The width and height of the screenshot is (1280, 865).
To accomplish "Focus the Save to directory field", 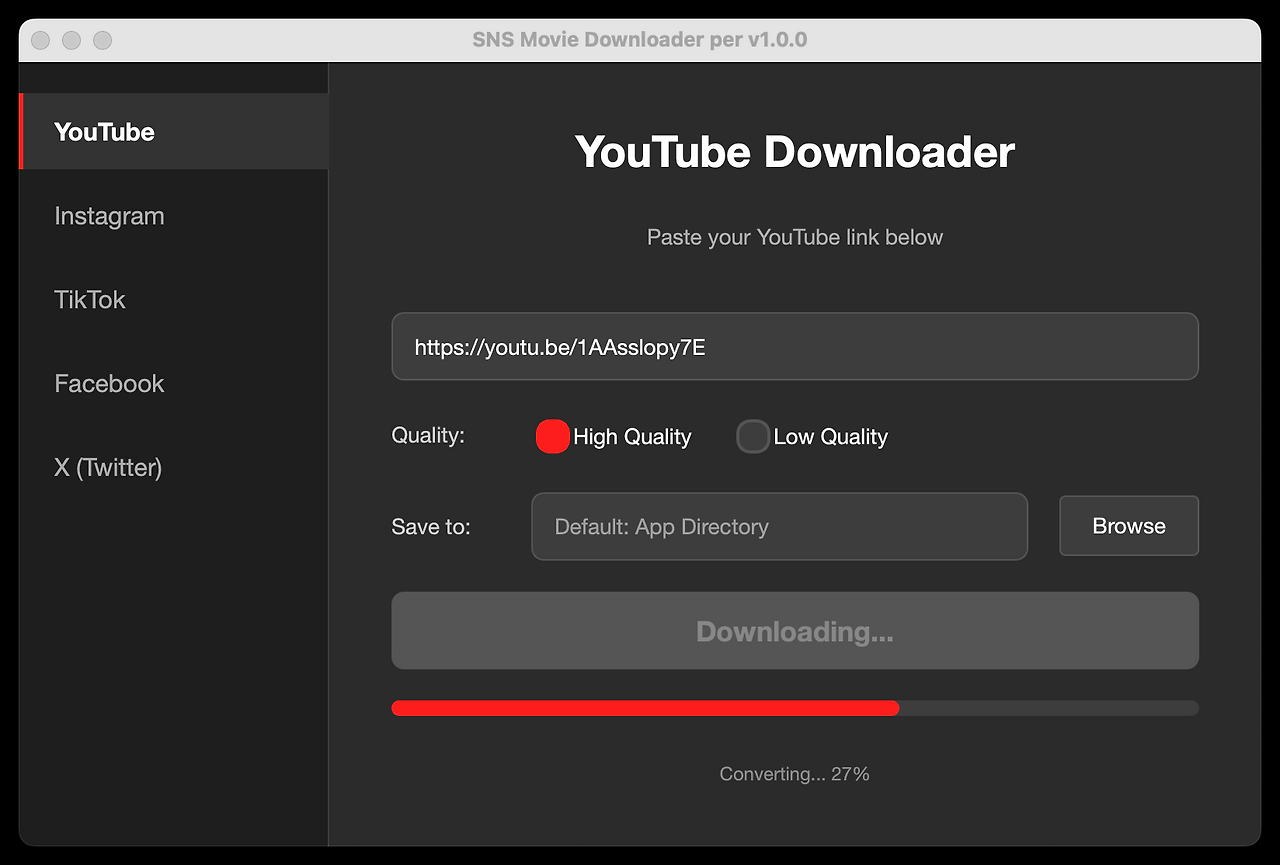I will pyautogui.click(x=780, y=526).
